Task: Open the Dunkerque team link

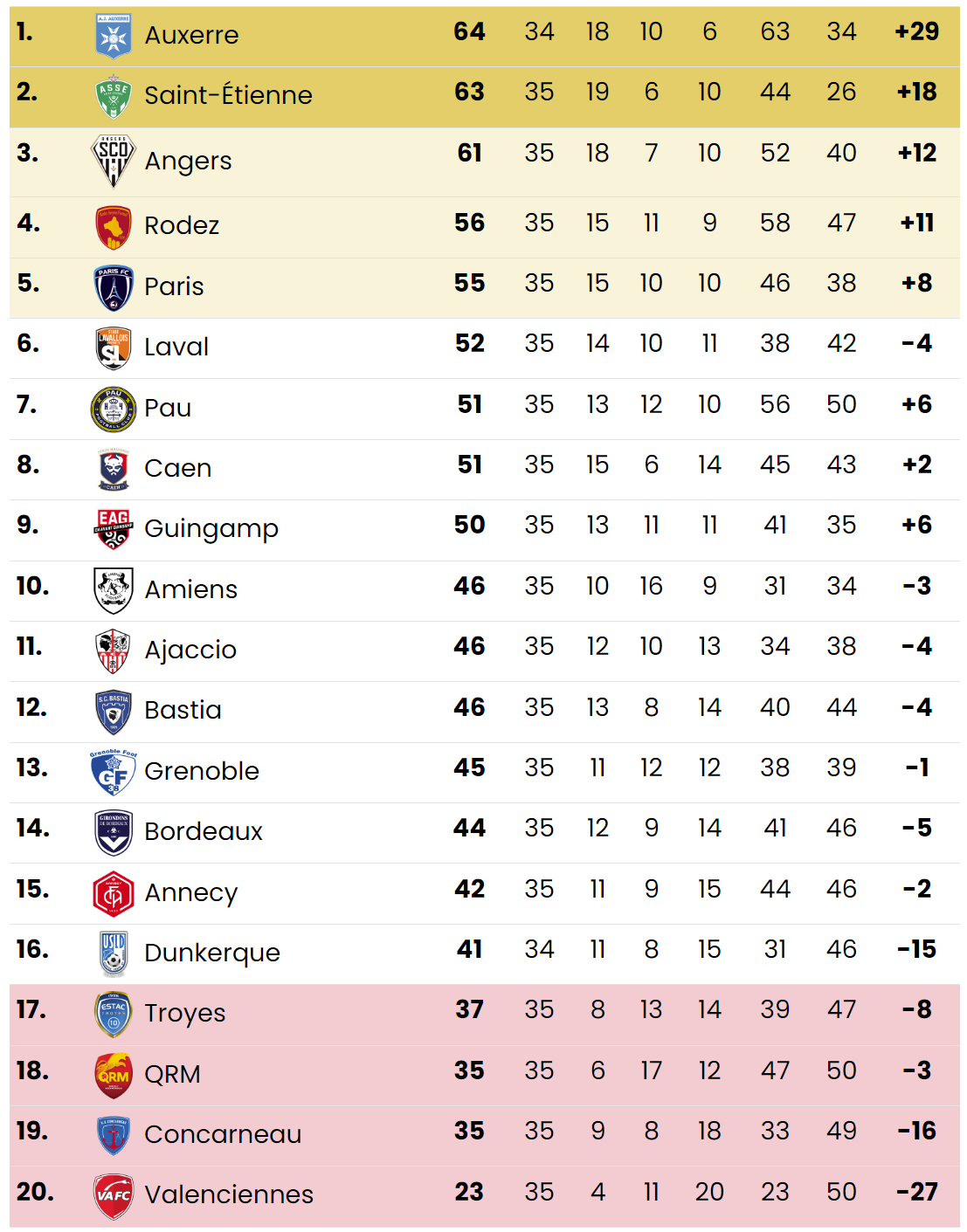Action: (212, 953)
